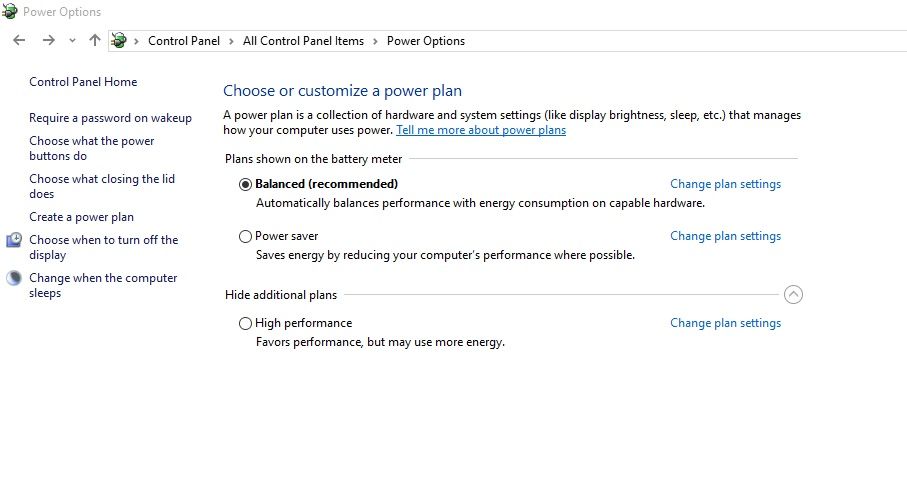Change plan settings for Balanced plan
The width and height of the screenshot is (907, 480).
(725, 184)
